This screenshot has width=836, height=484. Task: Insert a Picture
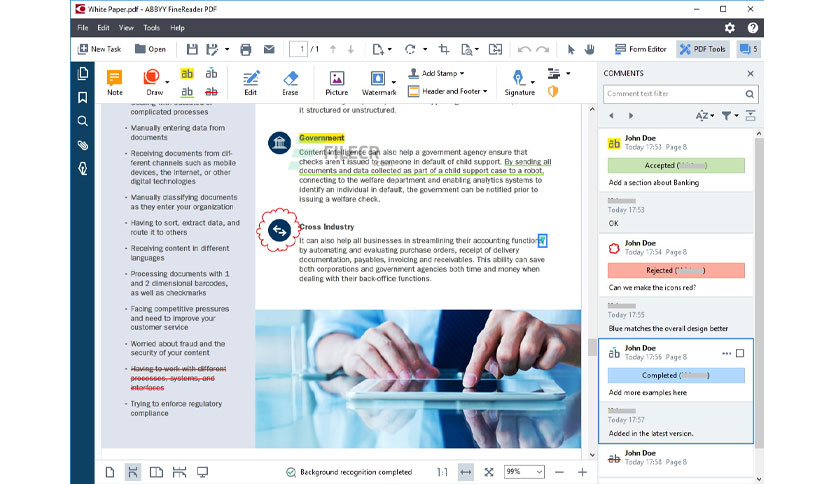point(336,83)
